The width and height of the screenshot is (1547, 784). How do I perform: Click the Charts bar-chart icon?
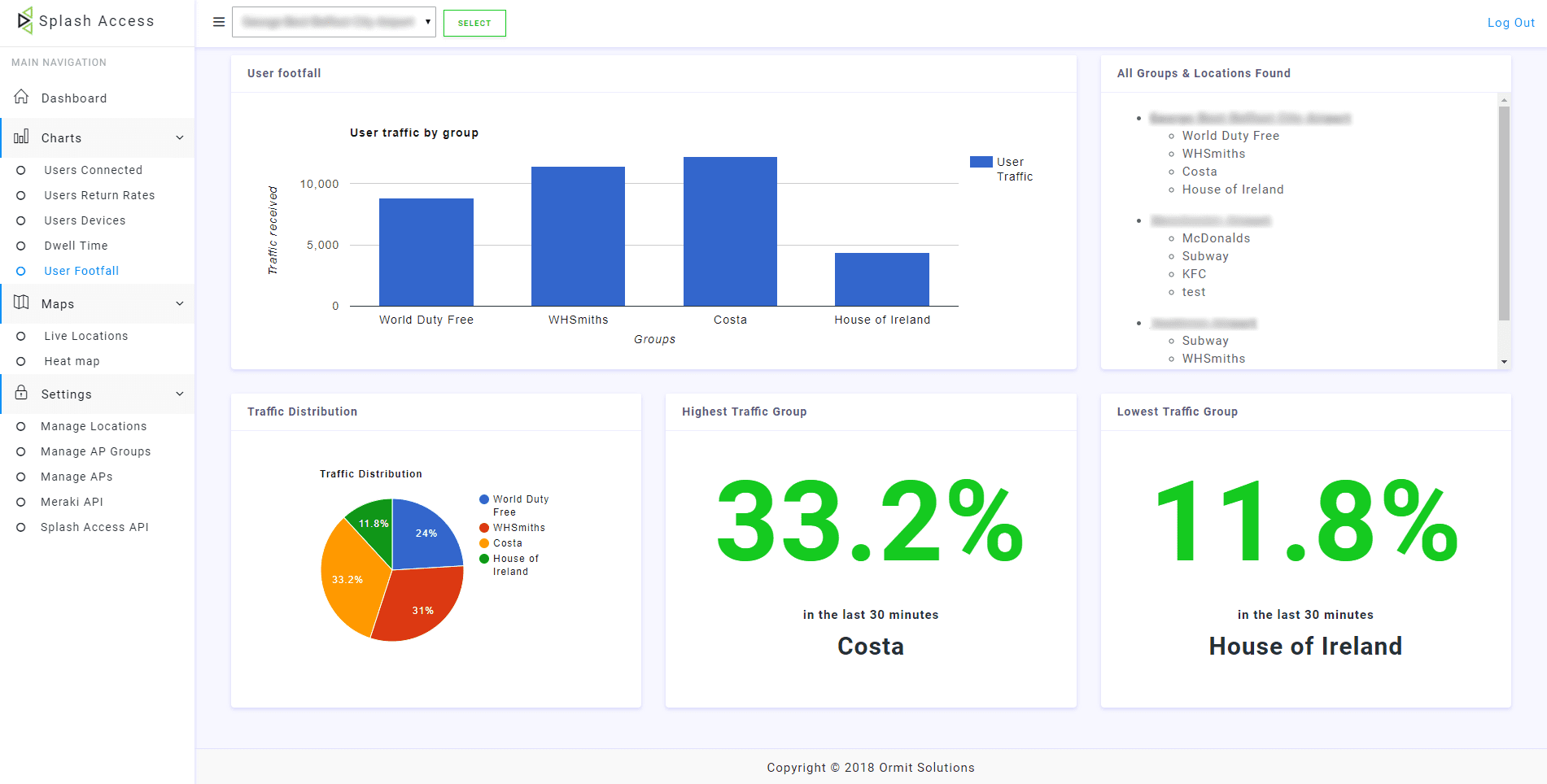(x=20, y=137)
